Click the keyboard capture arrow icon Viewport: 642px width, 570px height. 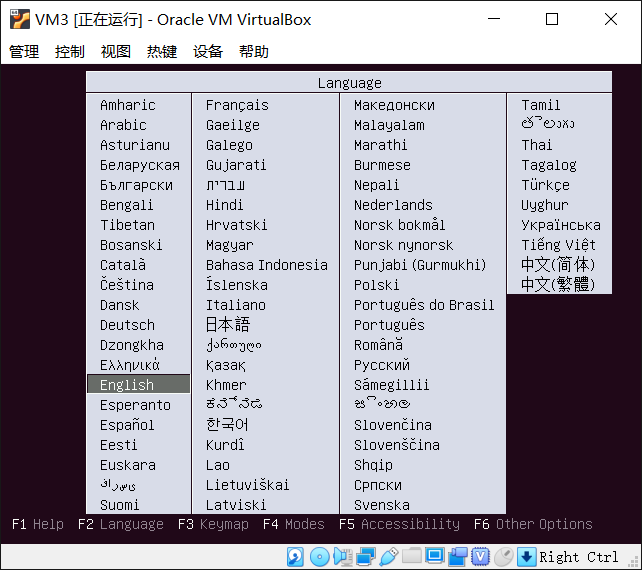point(526,557)
